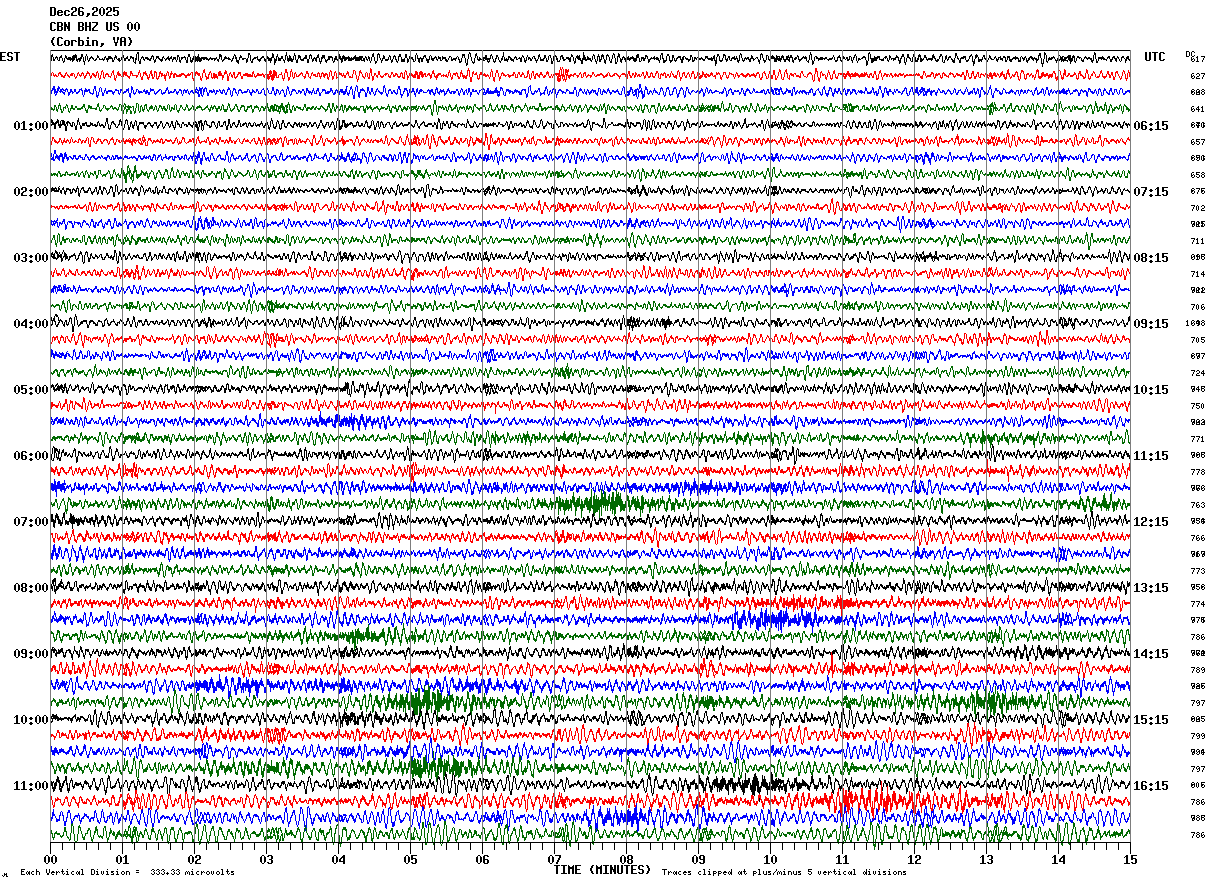
Task: Click the DC offset value 657
Action: point(1197,142)
